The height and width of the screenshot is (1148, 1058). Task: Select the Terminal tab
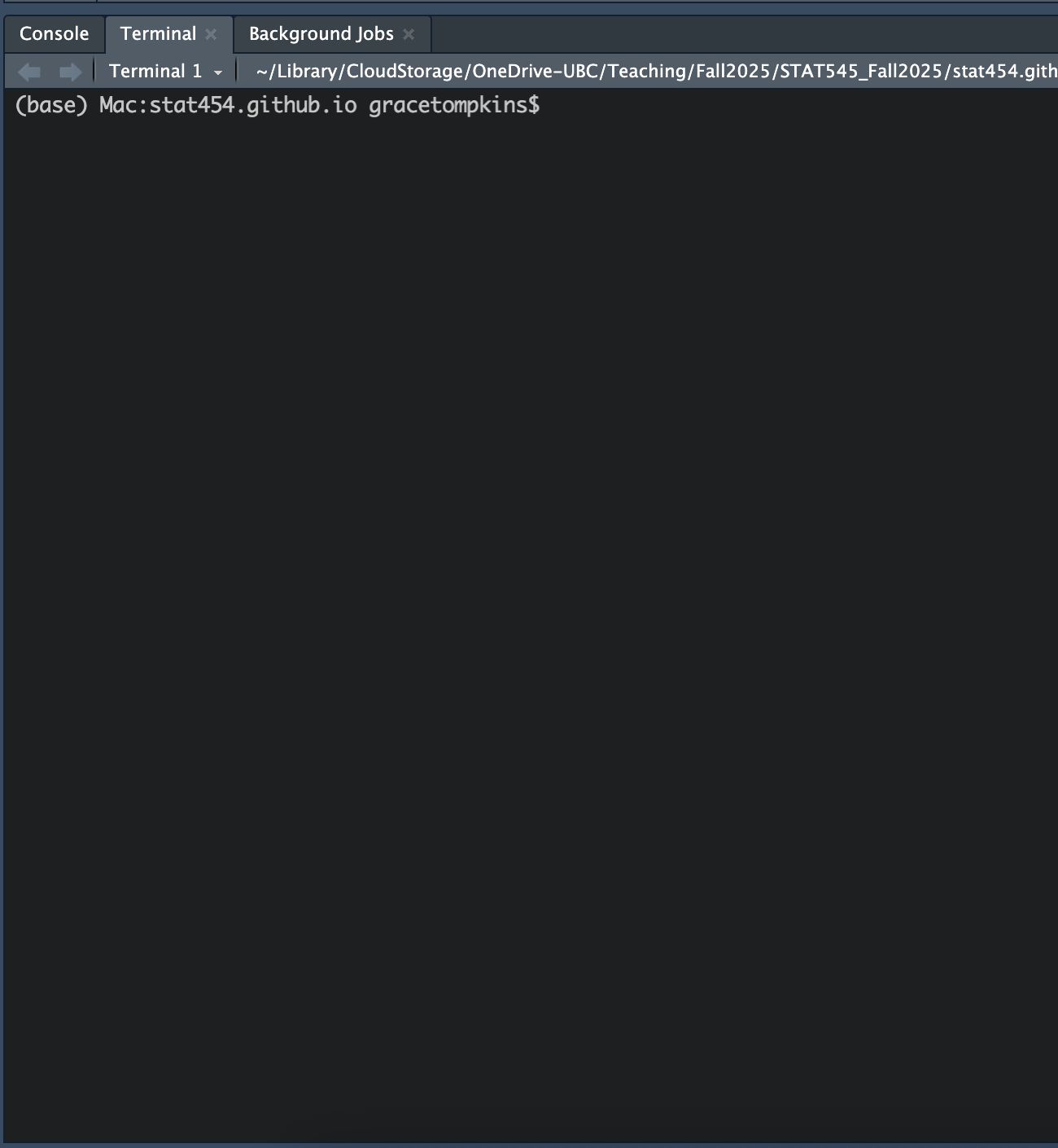tap(158, 34)
